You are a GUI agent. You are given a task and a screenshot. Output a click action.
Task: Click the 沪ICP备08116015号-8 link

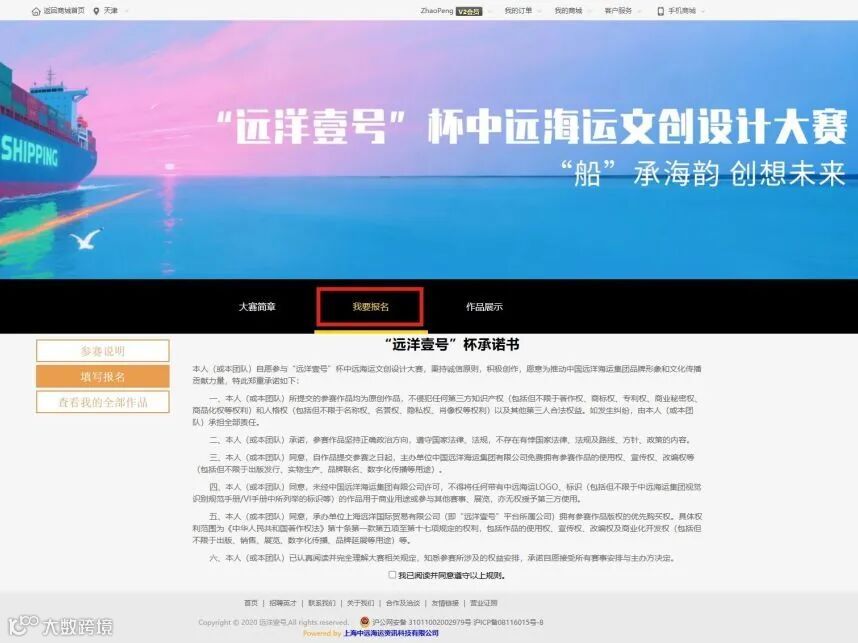[508, 622]
